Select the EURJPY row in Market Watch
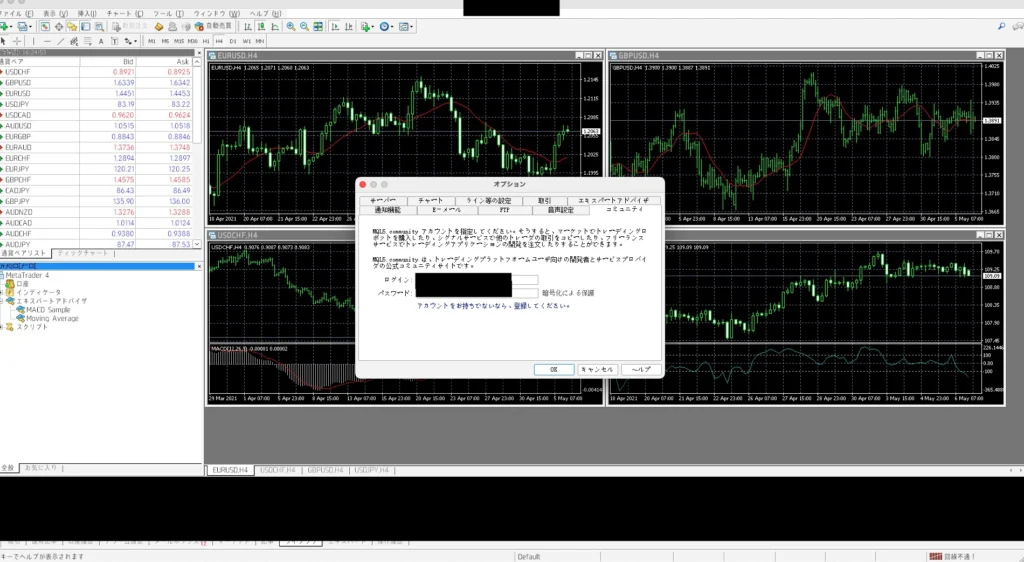The image size is (1024, 562). click(x=97, y=169)
